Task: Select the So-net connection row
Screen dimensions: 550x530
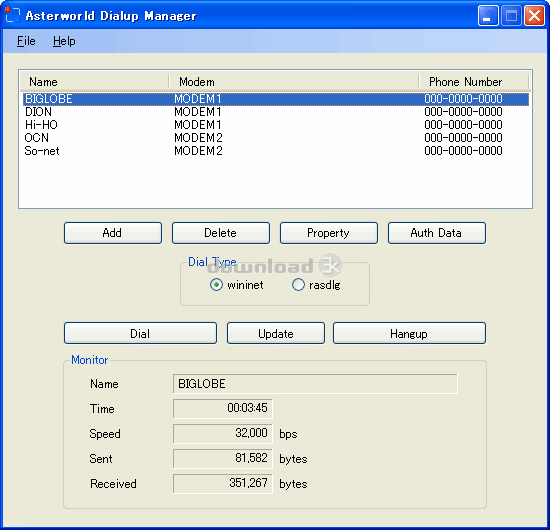Action: pos(276,151)
